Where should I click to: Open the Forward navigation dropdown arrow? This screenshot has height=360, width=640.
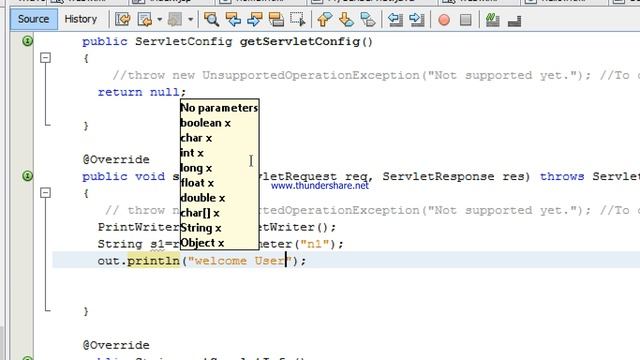pos(190,19)
